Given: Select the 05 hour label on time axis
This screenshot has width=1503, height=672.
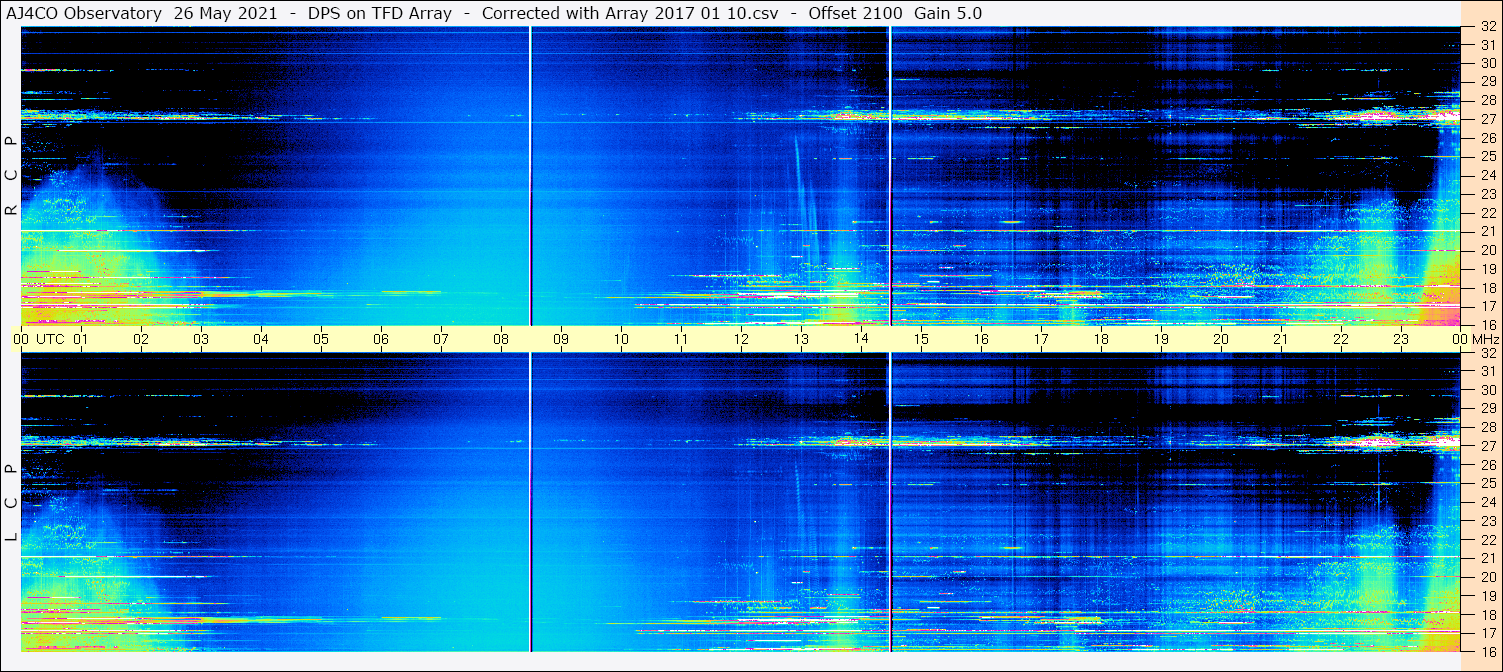Looking at the screenshot, I should pyautogui.click(x=321, y=339).
